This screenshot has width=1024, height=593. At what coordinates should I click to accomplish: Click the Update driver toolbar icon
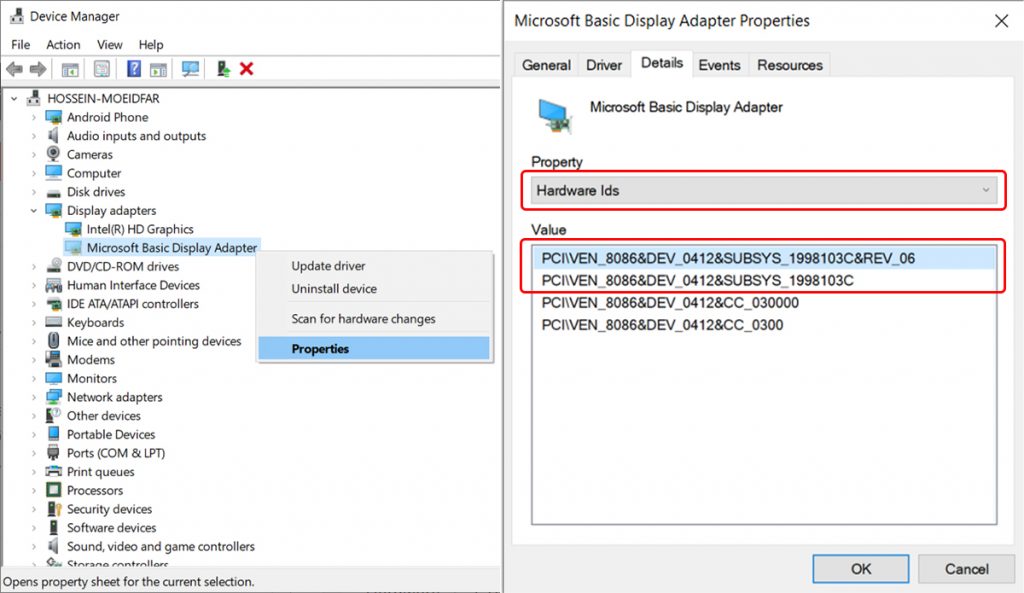(x=221, y=69)
